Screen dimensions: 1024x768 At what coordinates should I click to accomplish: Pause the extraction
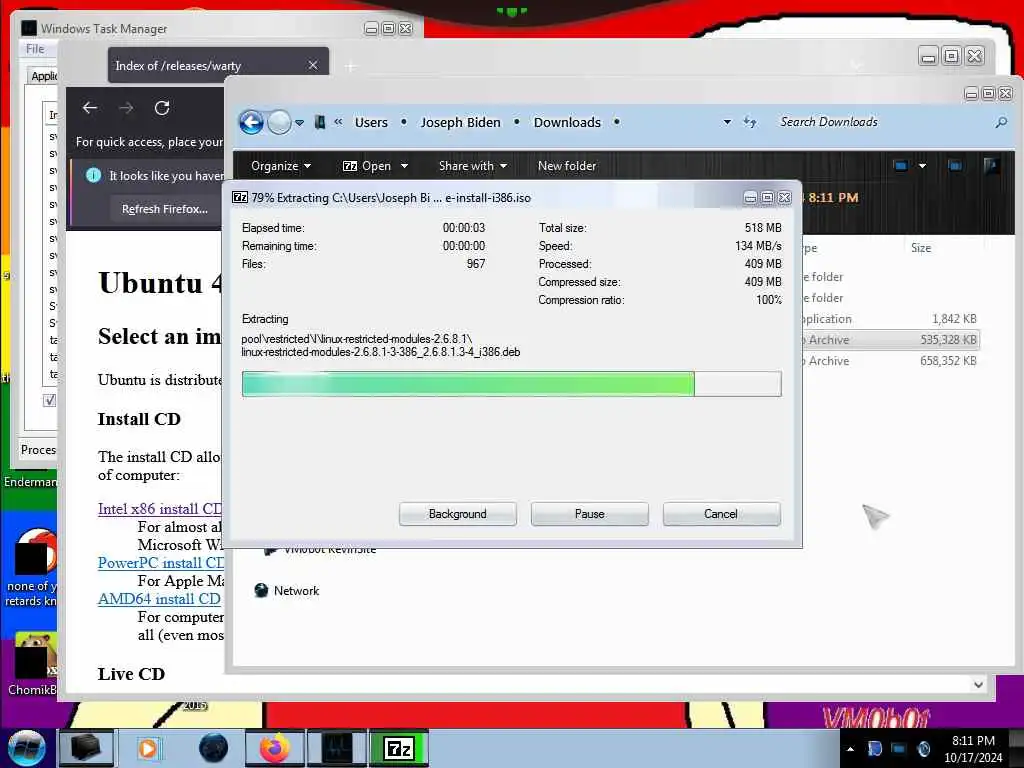pos(589,514)
